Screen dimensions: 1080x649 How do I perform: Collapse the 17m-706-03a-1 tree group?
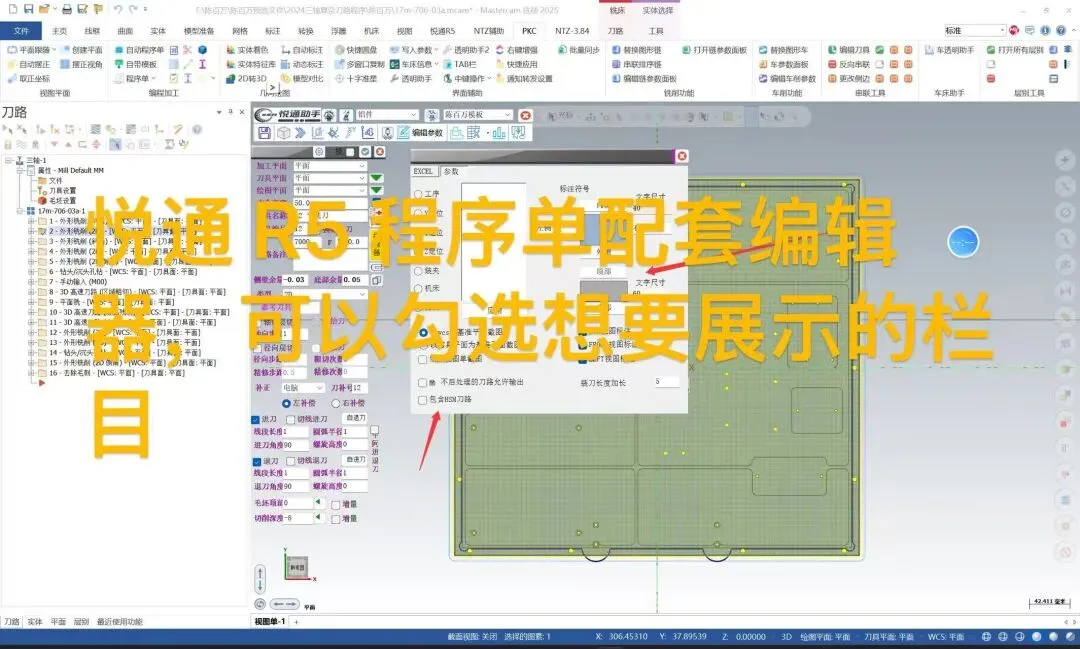click(x=21, y=211)
